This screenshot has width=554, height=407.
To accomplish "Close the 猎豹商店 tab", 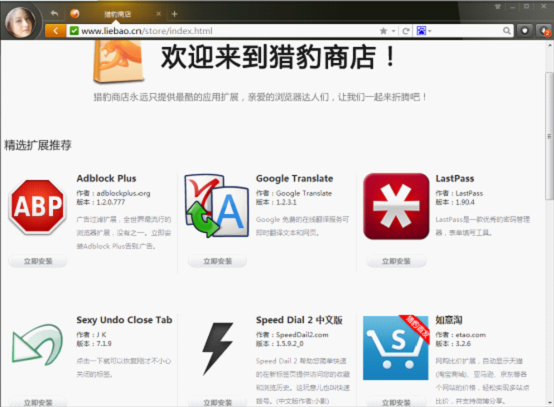I will coord(159,14).
